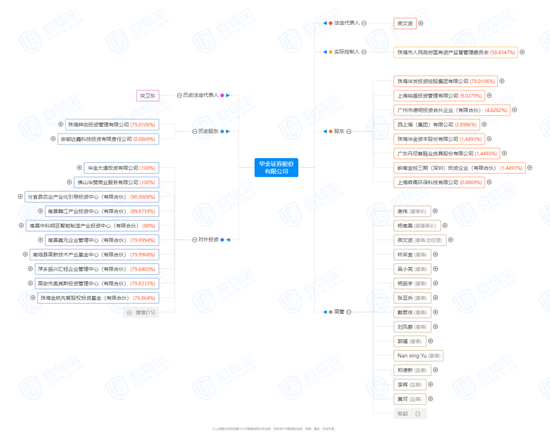Click the central 华金证券股份有限公司 node
The height and width of the screenshot is (437, 550).
[276, 167]
